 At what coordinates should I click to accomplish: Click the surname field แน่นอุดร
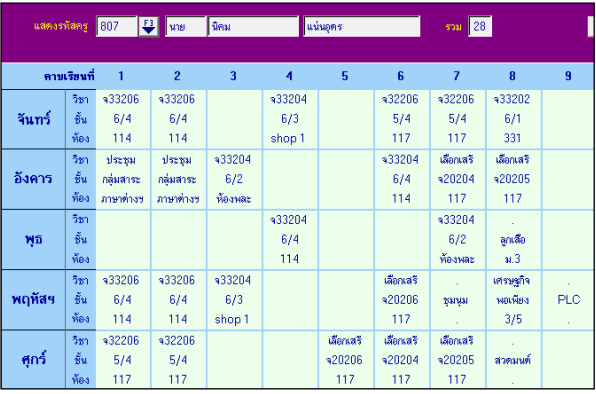pyautogui.click(x=362, y=26)
